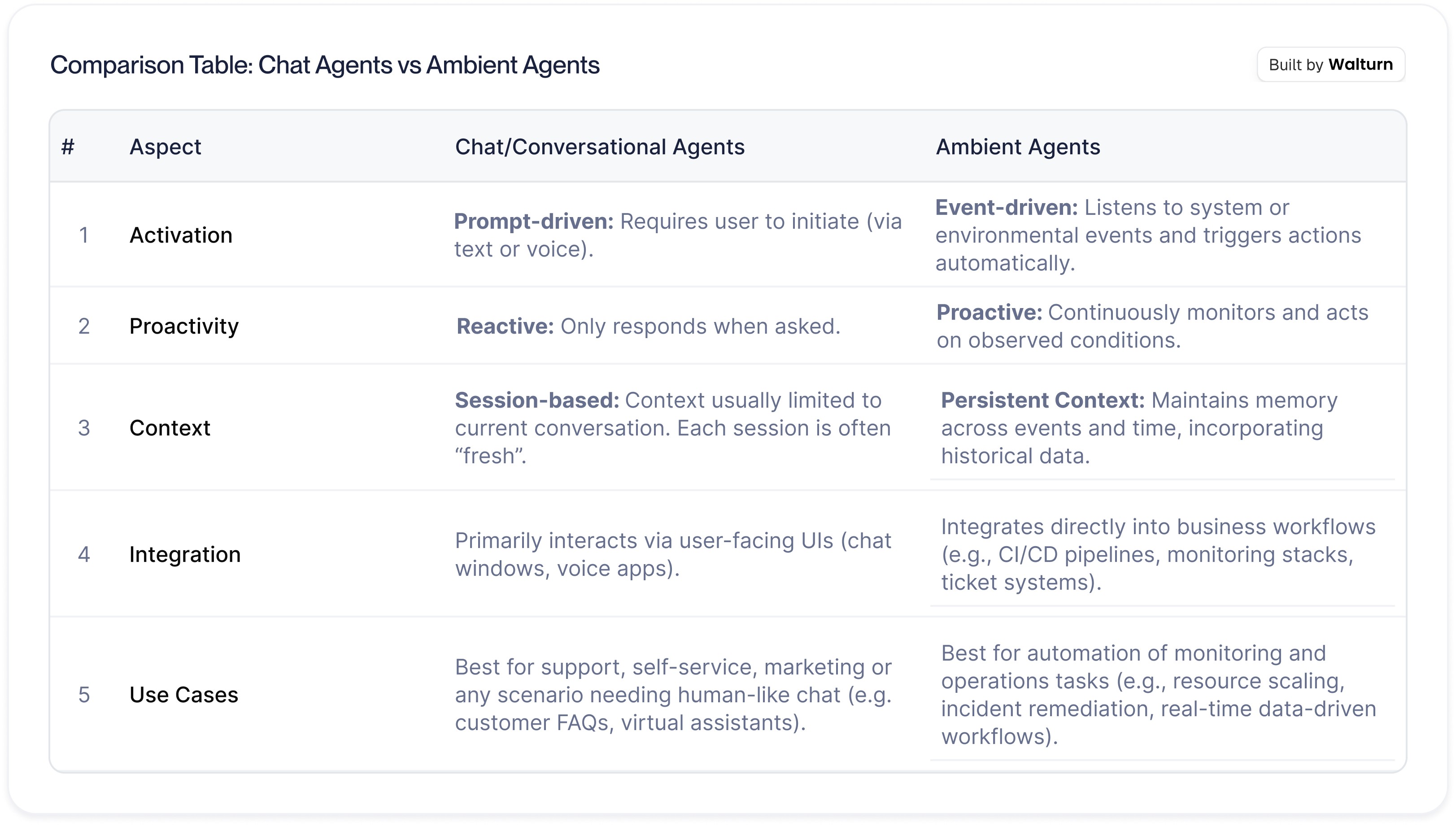Select the Context row label
Image resolution: width=1456 pixels, height=826 pixels.
pyautogui.click(x=170, y=428)
